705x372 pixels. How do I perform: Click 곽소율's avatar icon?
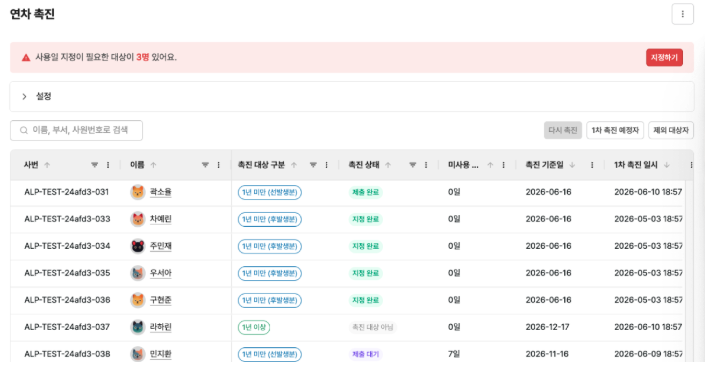coord(138,192)
